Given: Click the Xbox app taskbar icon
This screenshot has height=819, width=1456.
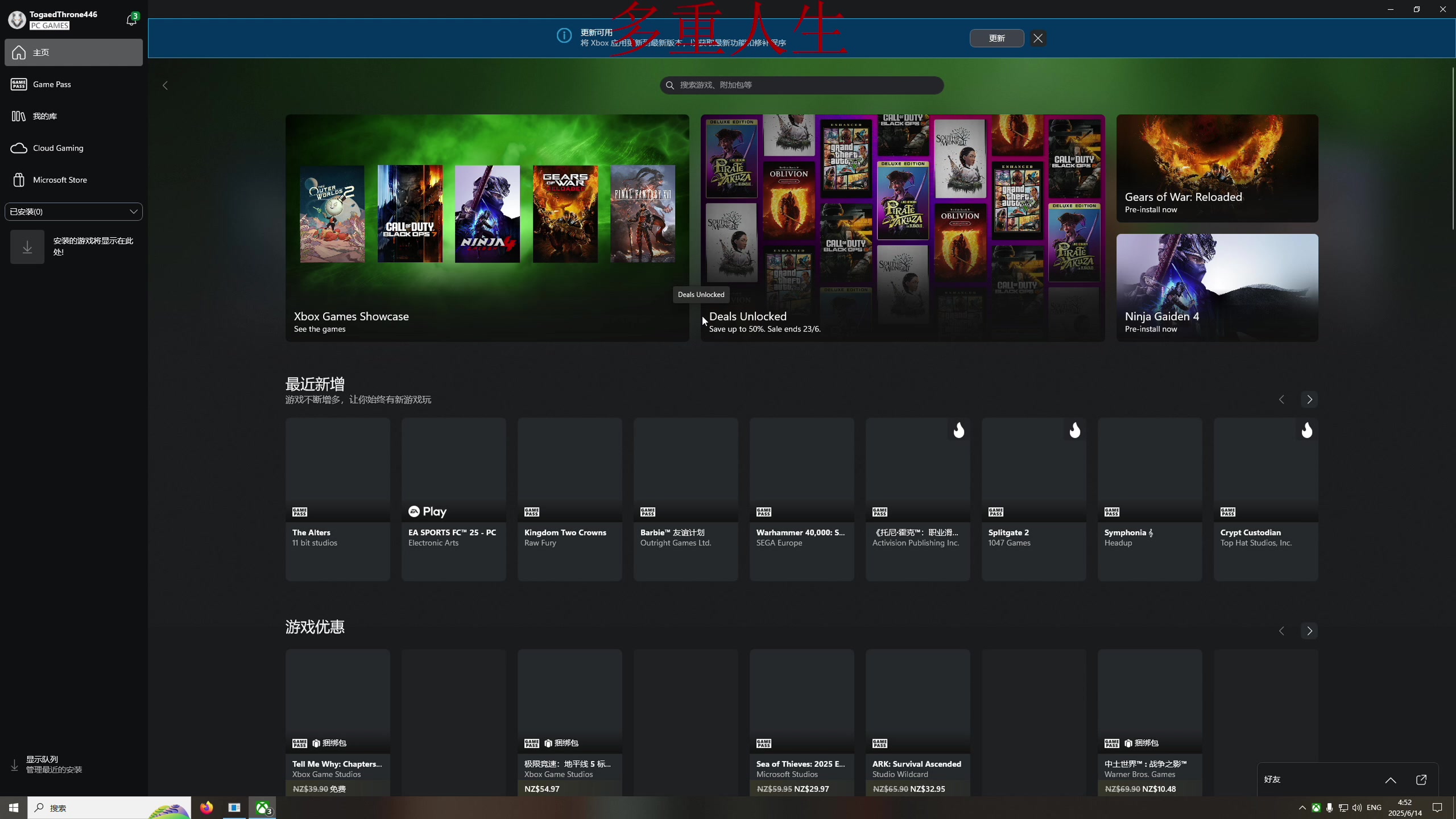Looking at the screenshot, I should pyautogui.click(x=263, y=808).
